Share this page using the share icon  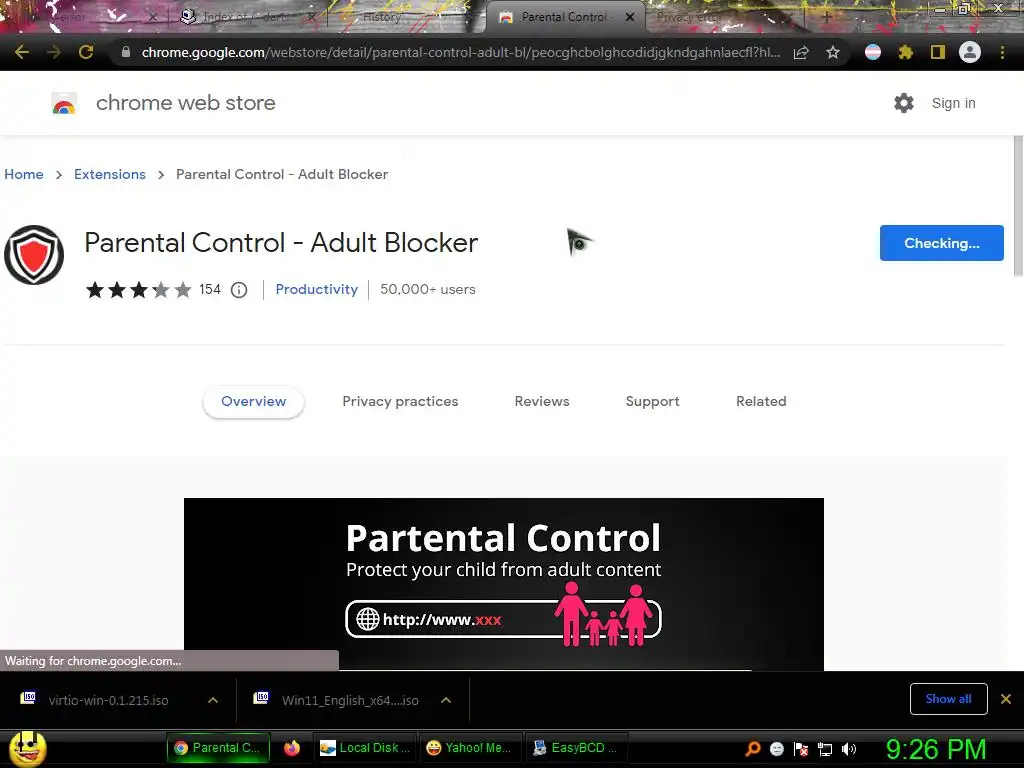tap(801, 52)
